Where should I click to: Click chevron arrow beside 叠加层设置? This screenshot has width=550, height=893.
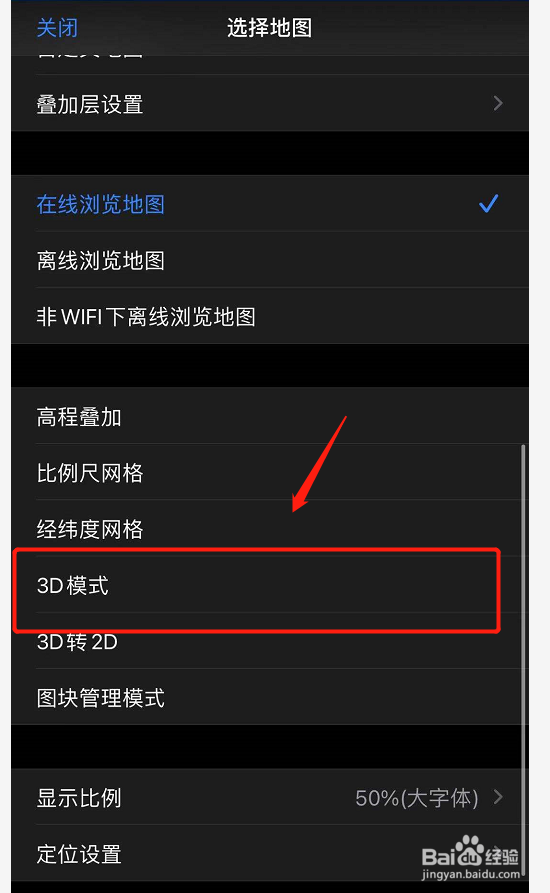[x=498, y=103]
